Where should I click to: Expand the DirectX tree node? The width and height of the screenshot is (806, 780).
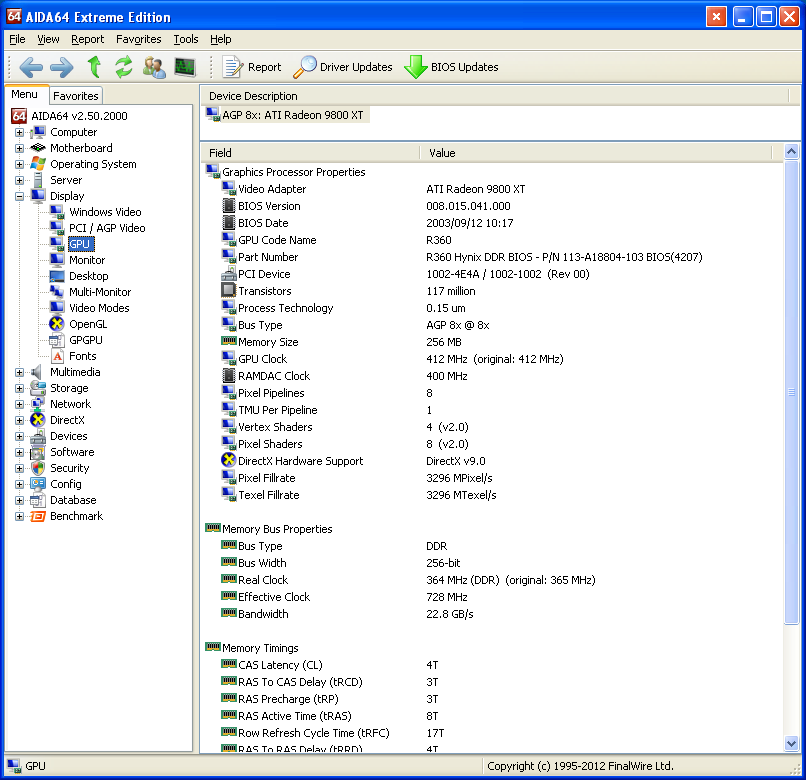20,421
